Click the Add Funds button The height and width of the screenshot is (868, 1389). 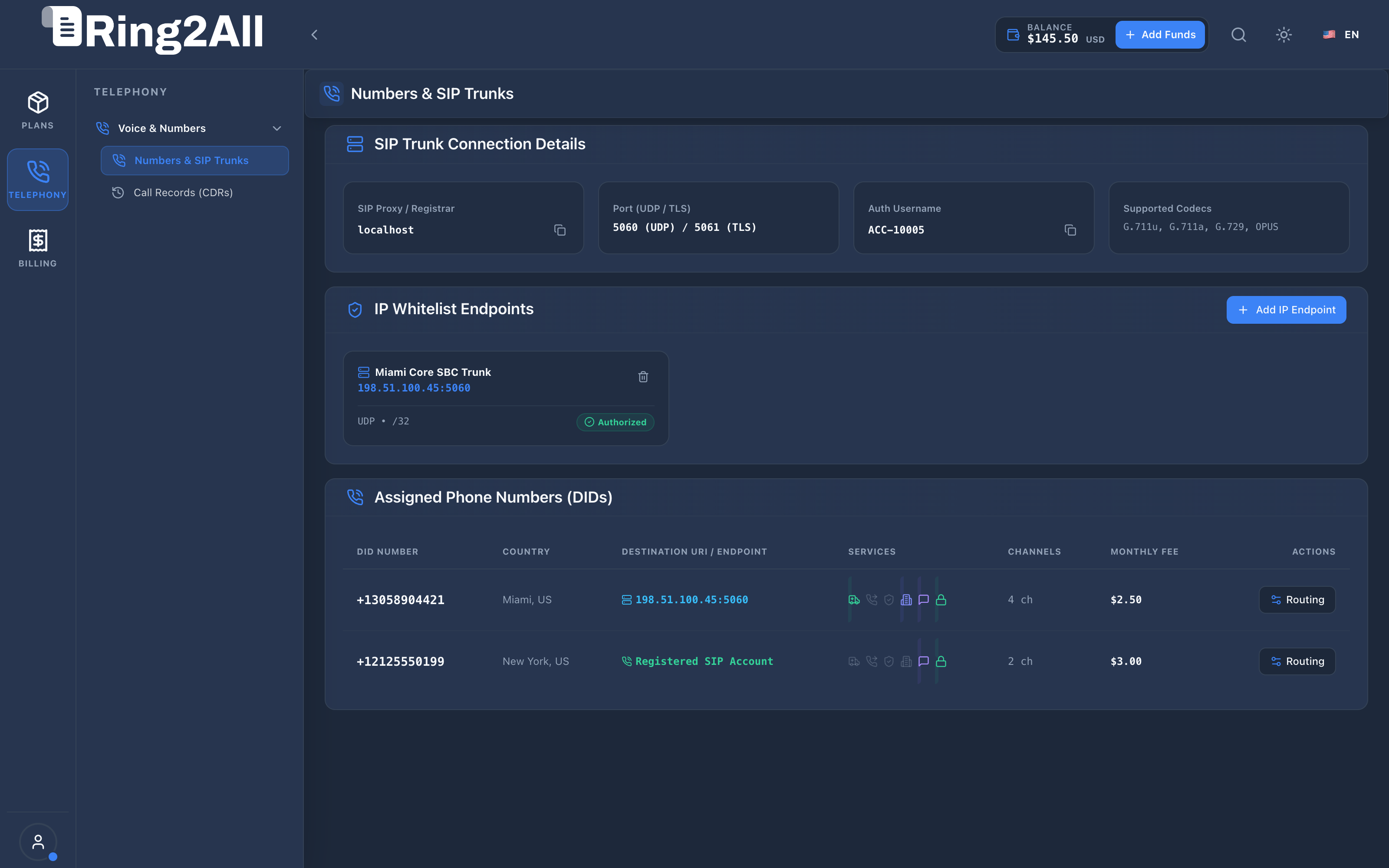1160,34
